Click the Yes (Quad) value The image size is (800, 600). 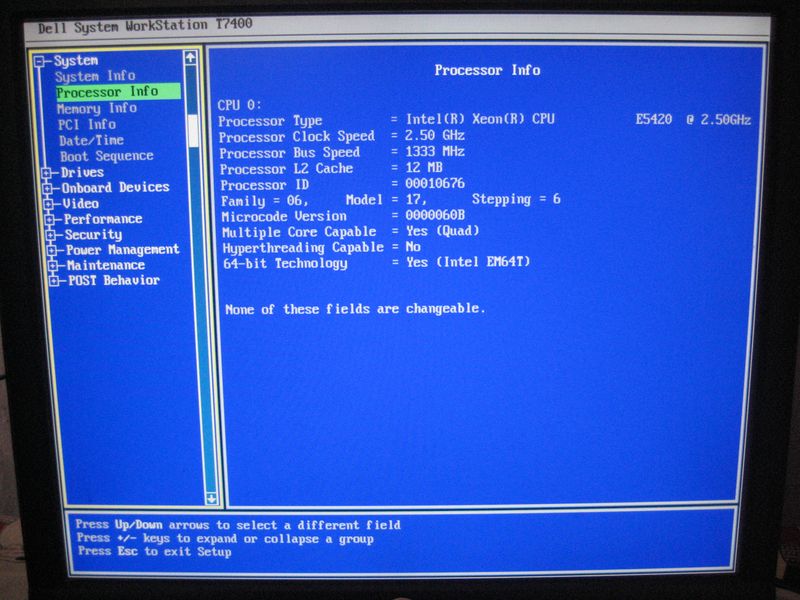tap(443, 231)
